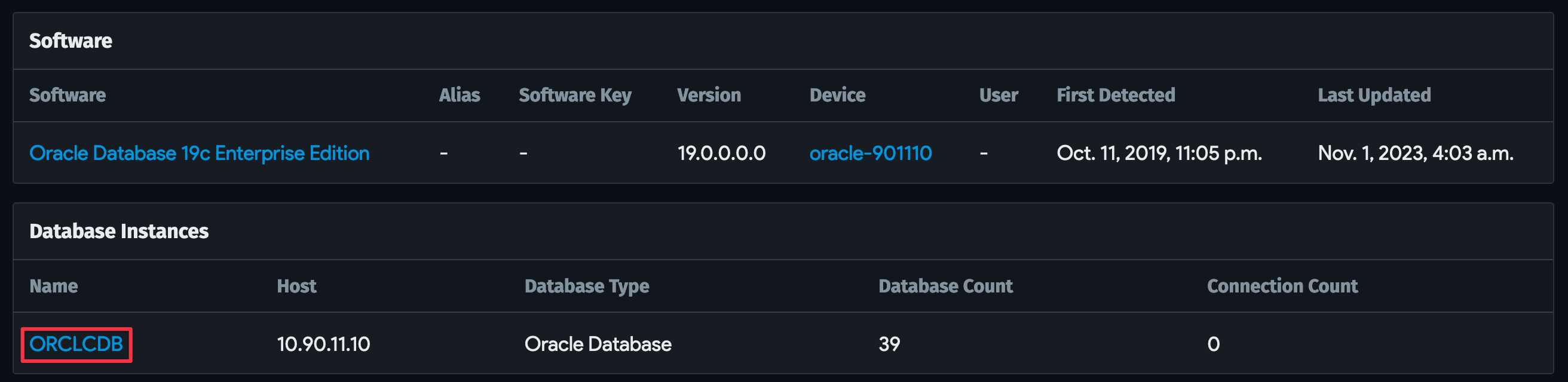
Task: Sort by the Device column header
Action: pyautogui.click(x=838, y=95)
